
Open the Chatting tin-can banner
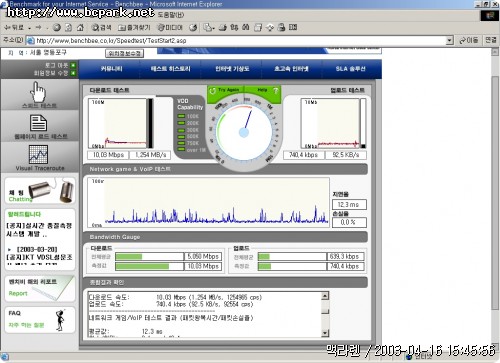pyautogui.click(x=40, y=191)
